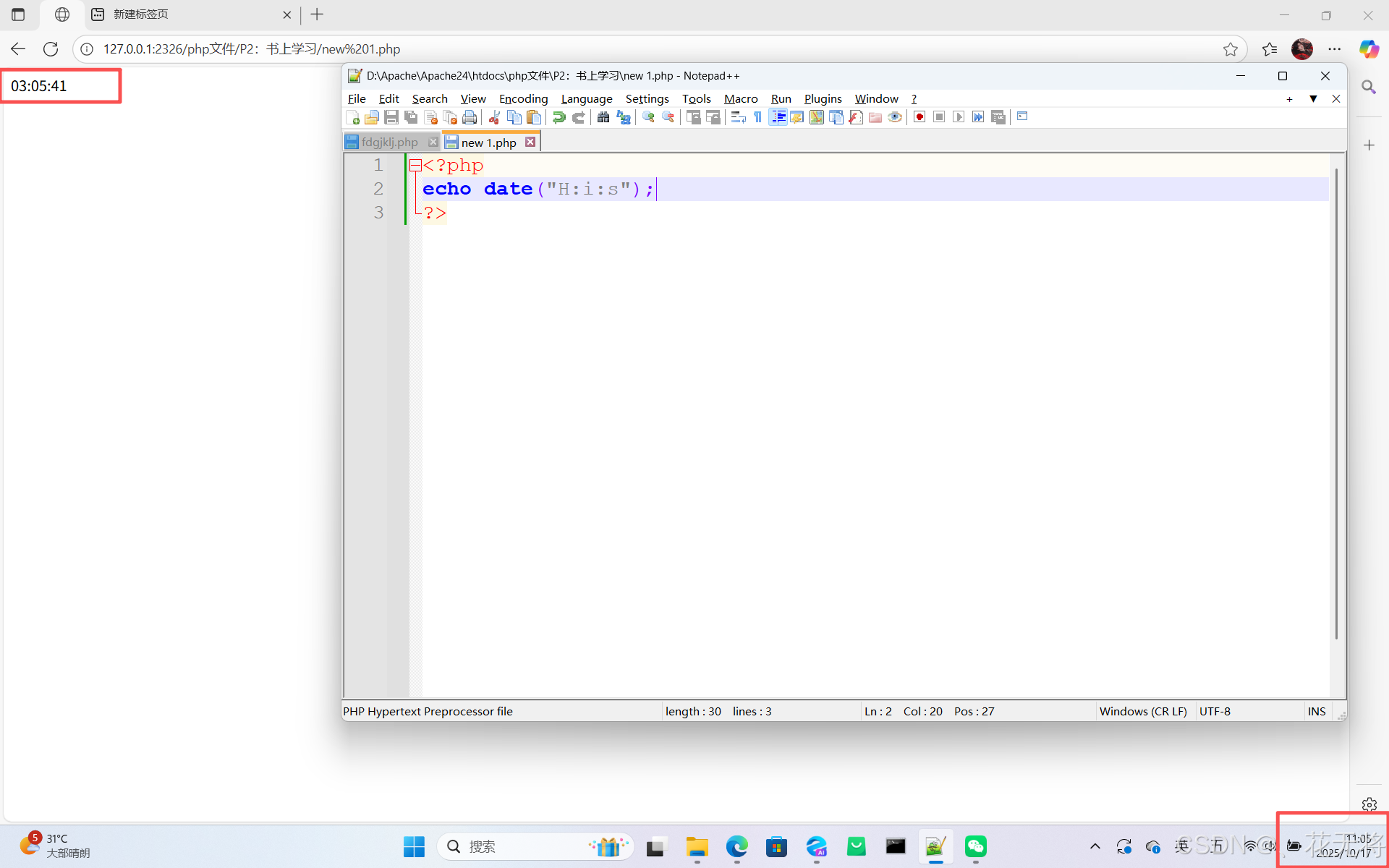The height and width of the screenshot is (868, 1389).
Task: Click the Find binoculars icon
Action: click(603, 117)
